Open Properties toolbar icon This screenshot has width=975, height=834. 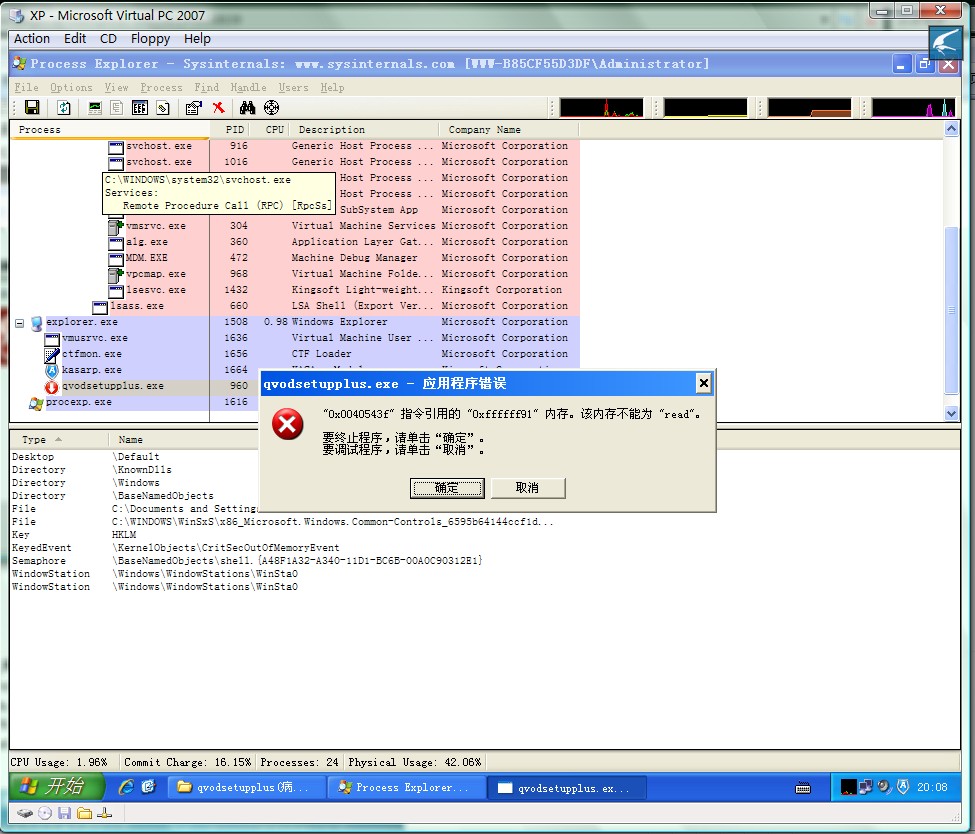pyautogui.click(x=193, y=108)
